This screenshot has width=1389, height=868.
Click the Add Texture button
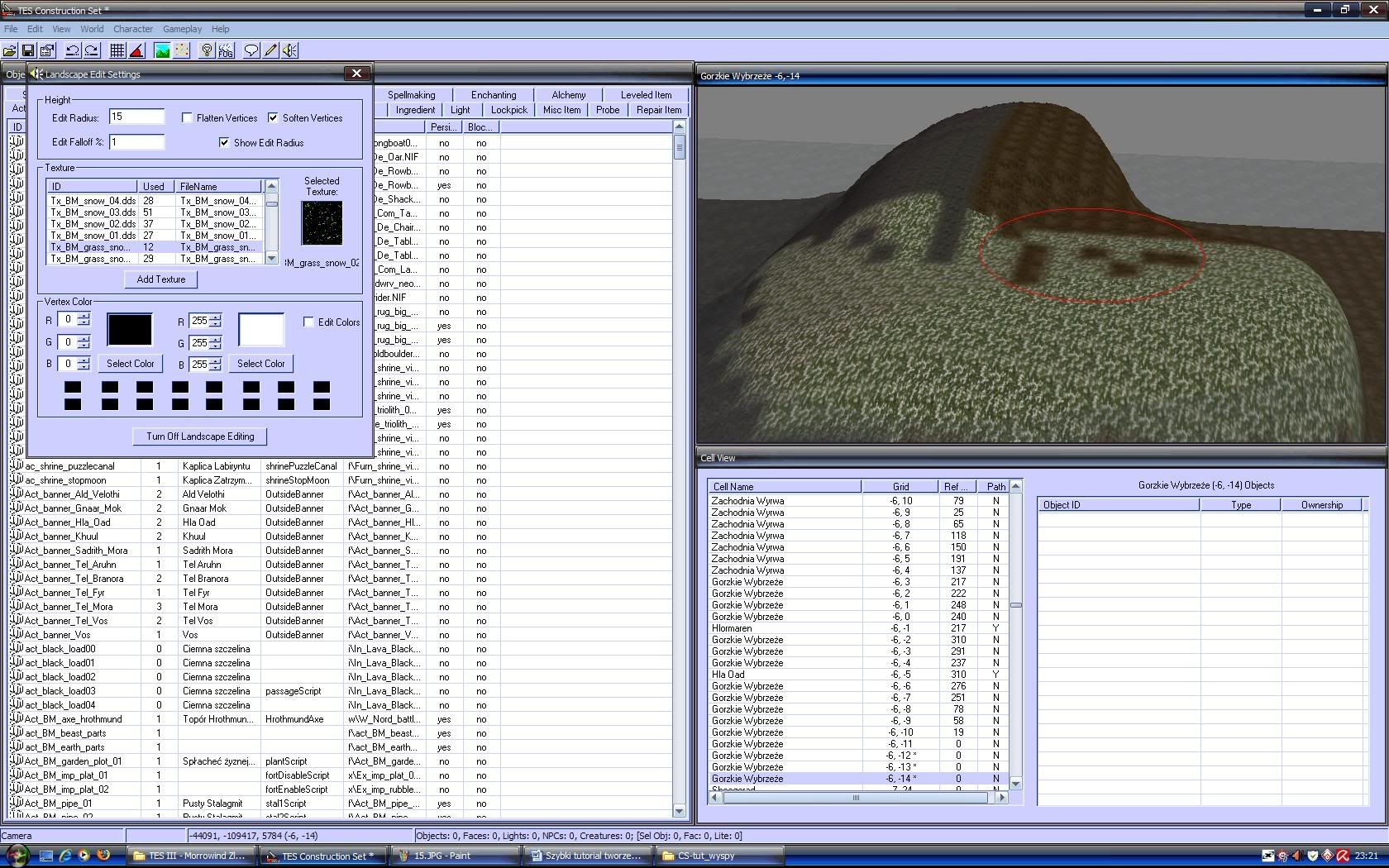coord(161,279)
